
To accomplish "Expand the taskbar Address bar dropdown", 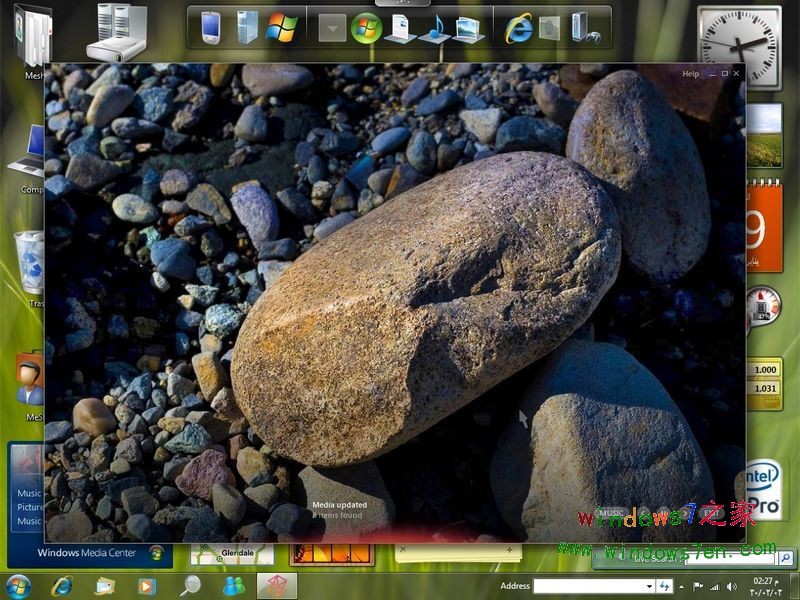I will [649, 586].
